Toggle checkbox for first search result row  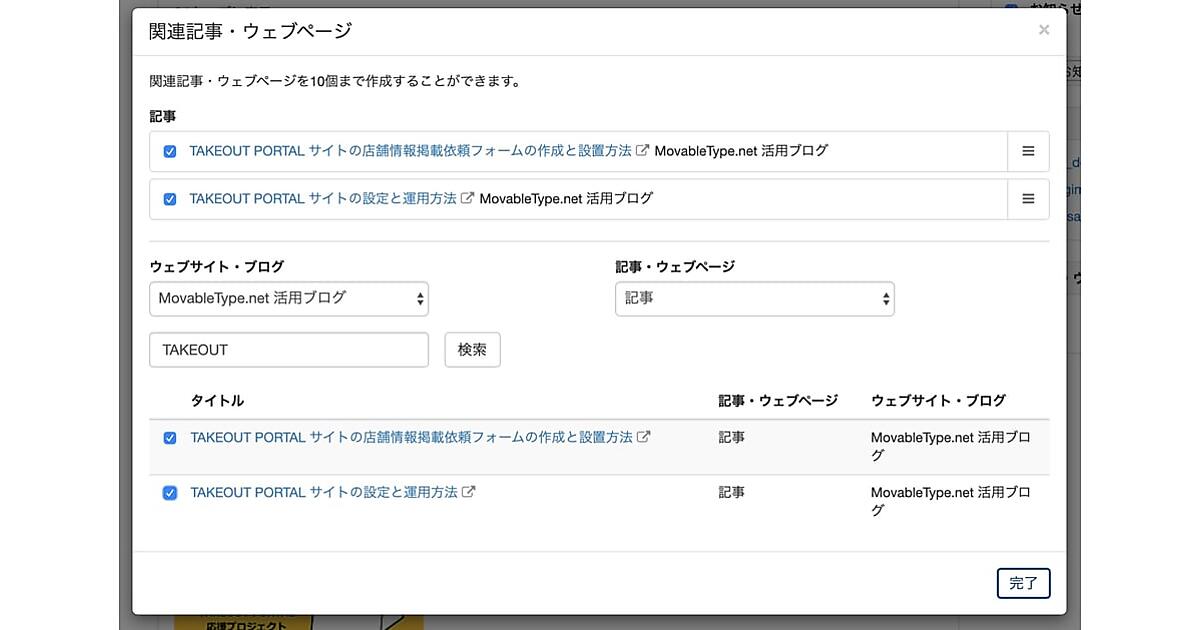tap(170, 438)
